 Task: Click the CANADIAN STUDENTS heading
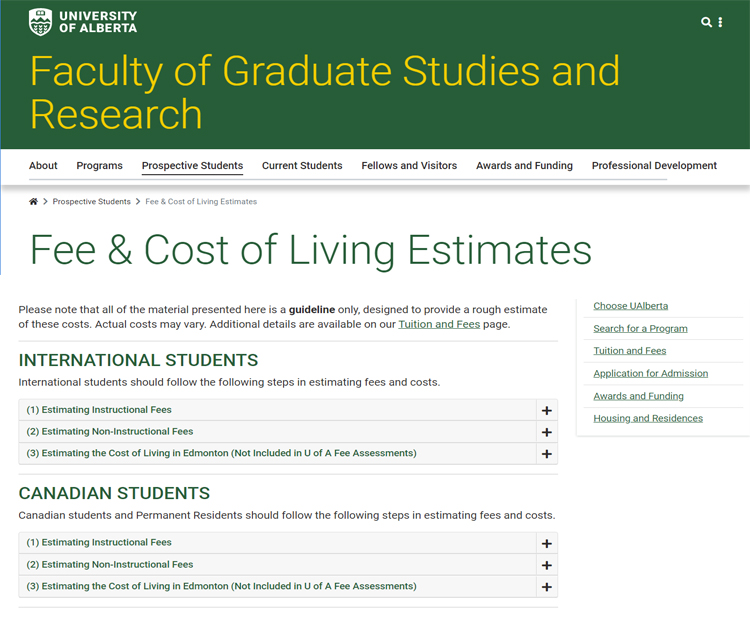click(114, 493)
